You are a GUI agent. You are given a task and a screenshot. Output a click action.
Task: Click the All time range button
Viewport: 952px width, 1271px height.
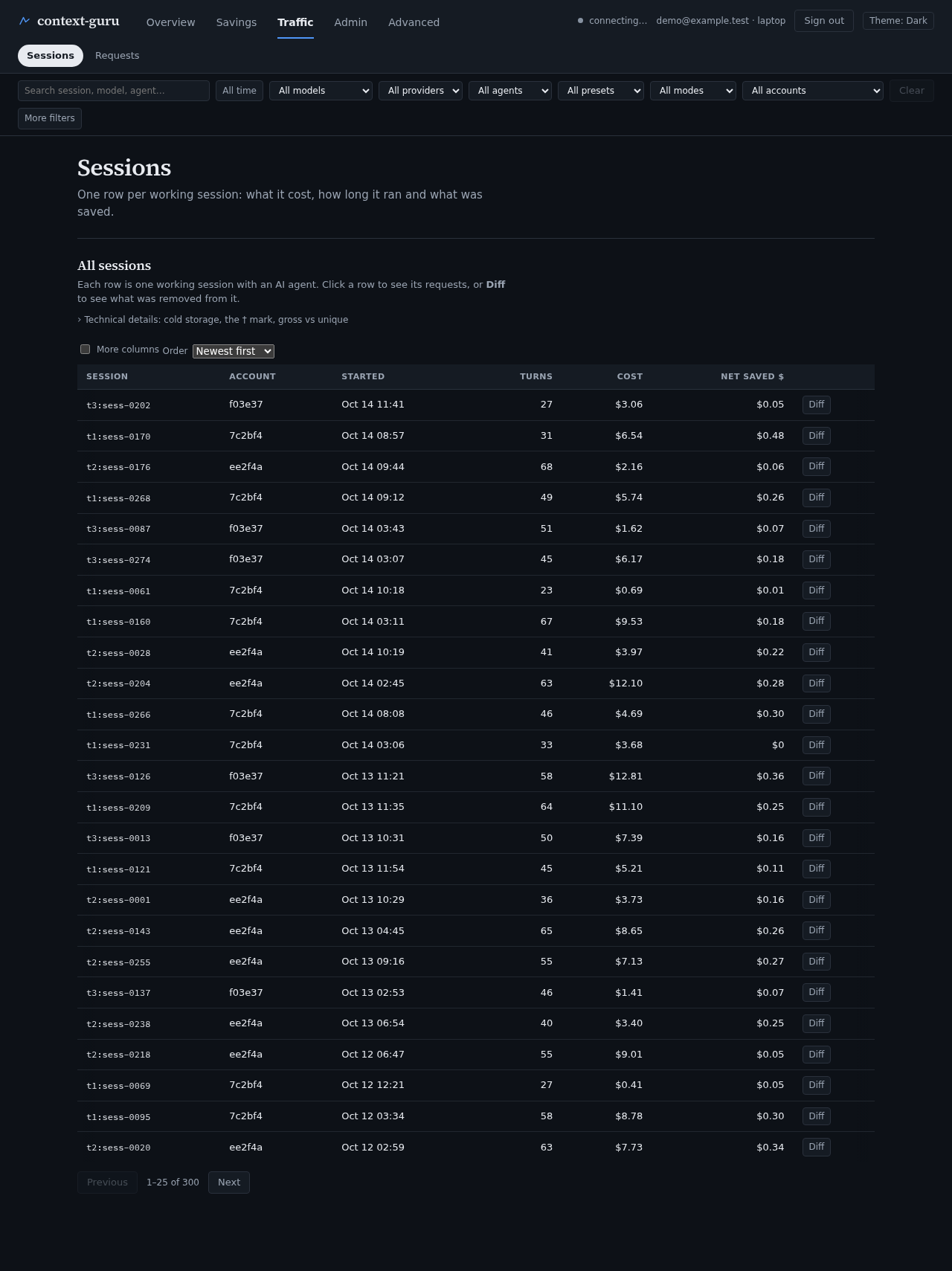239,91
